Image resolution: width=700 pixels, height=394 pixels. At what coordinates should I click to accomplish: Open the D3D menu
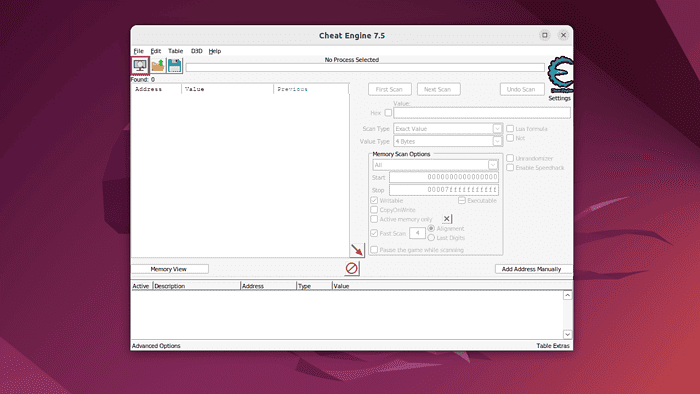[196, 51]
